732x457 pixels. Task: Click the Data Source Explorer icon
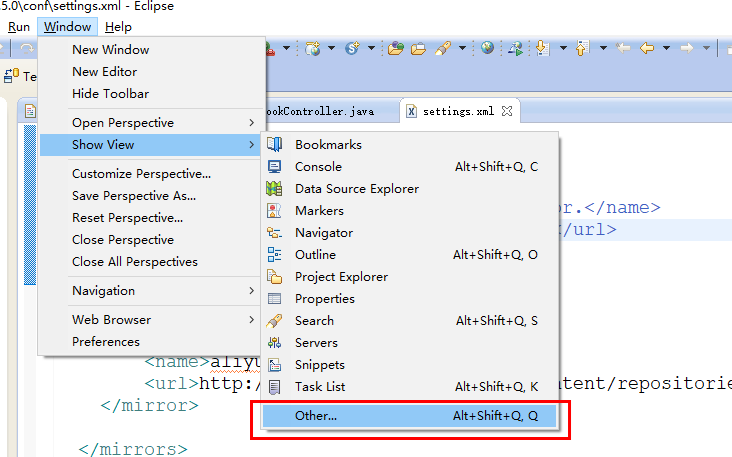274,189
